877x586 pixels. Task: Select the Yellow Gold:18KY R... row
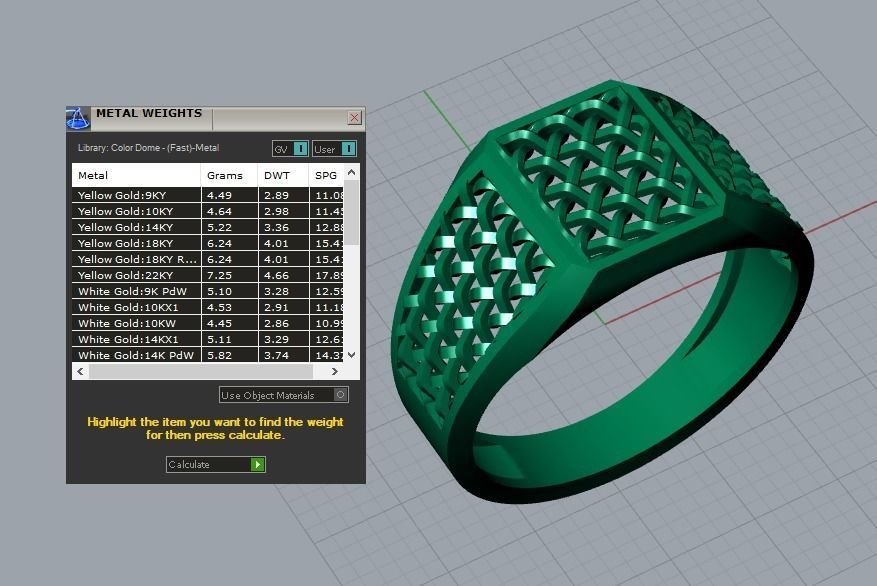tap(208, 259)
